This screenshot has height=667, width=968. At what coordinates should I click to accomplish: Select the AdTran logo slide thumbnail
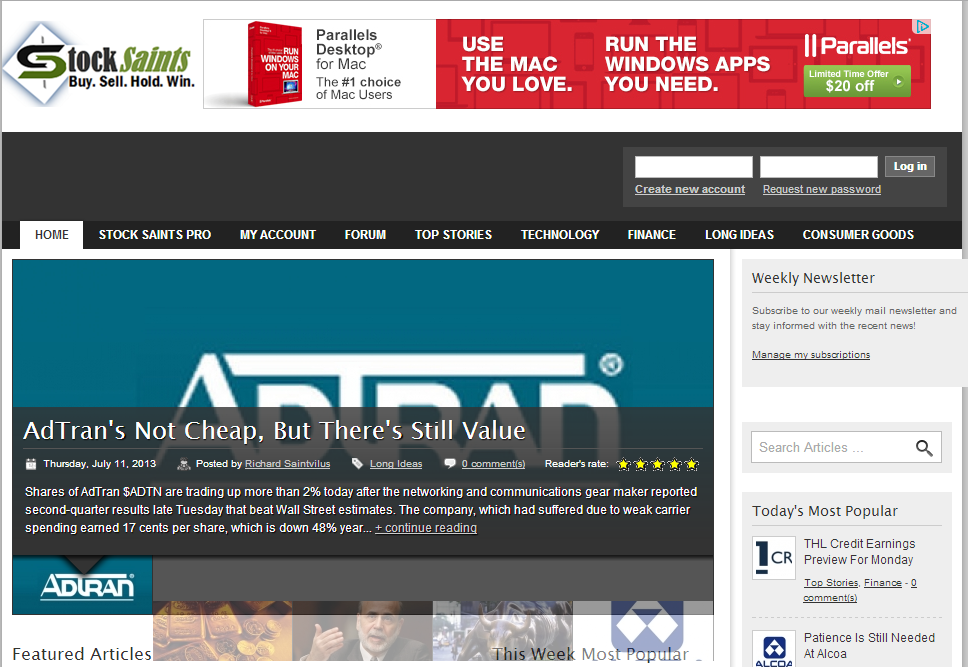[x=83, y=585]
